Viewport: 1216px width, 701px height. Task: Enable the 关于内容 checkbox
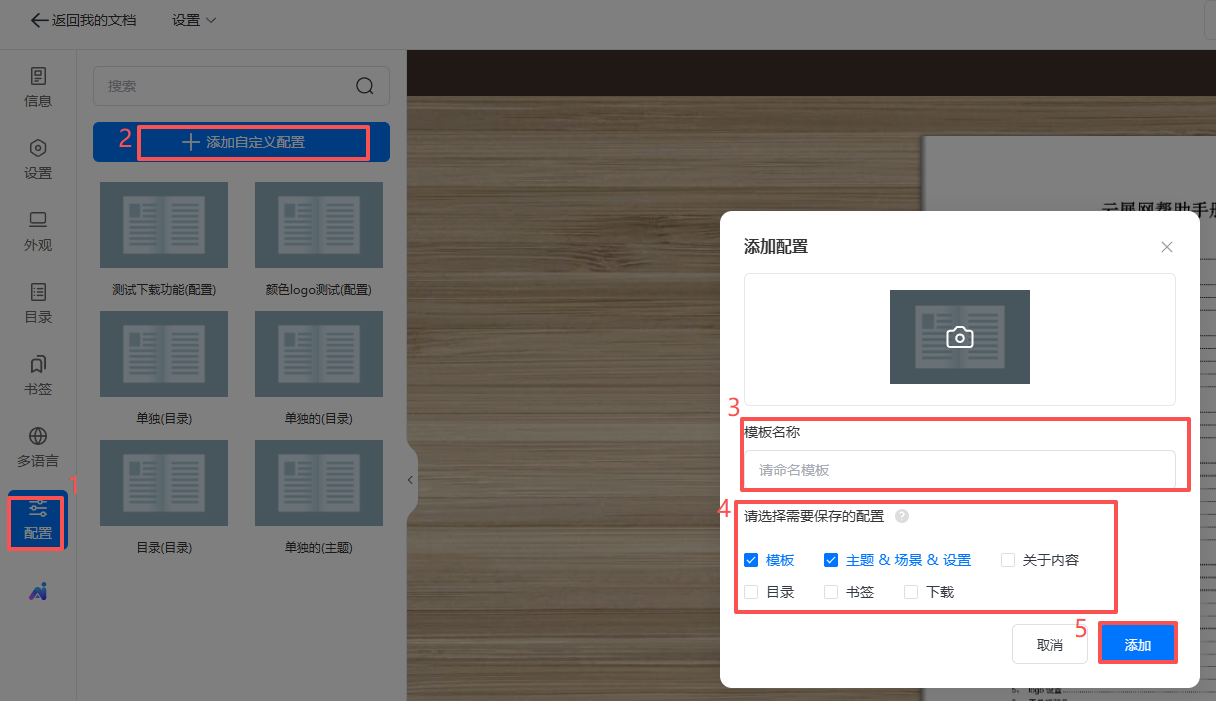tap(1008, 560)
